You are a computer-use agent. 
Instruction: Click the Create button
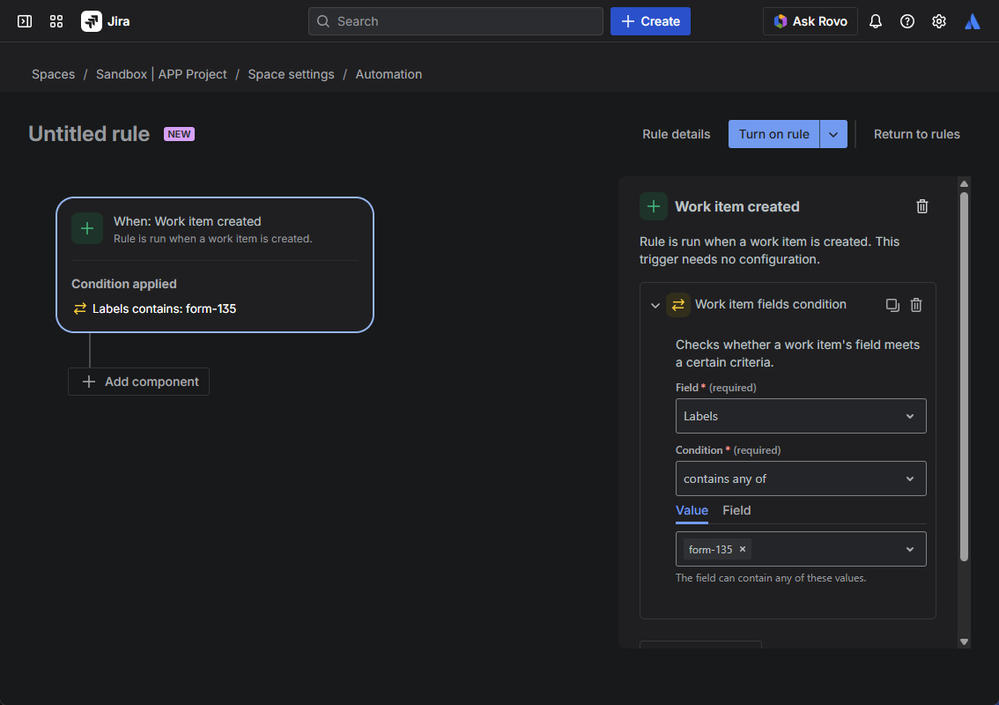click(650, 22)
